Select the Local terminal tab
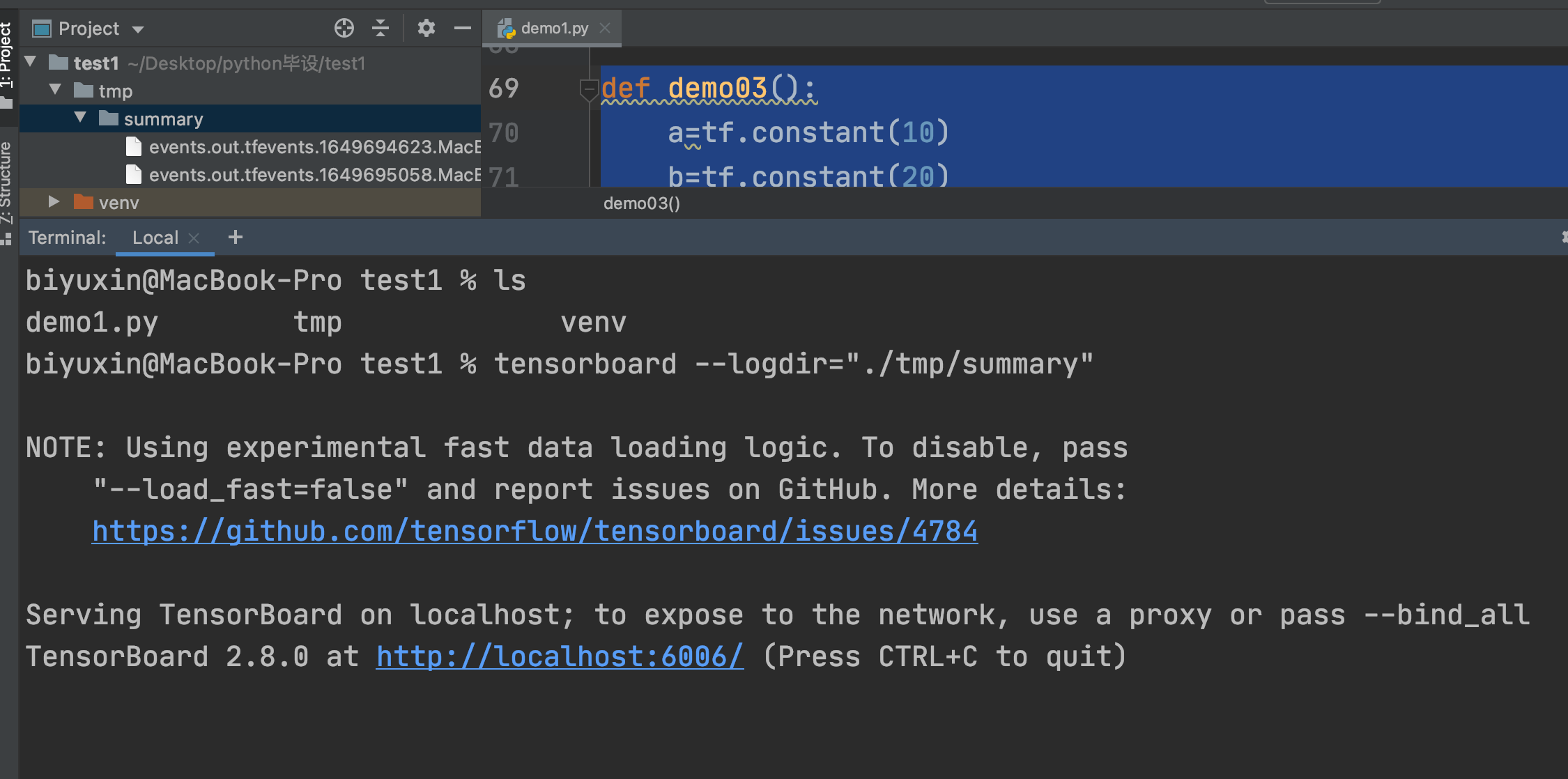The width and height of the screenshot is (1568, 779). tap(155, 238)
